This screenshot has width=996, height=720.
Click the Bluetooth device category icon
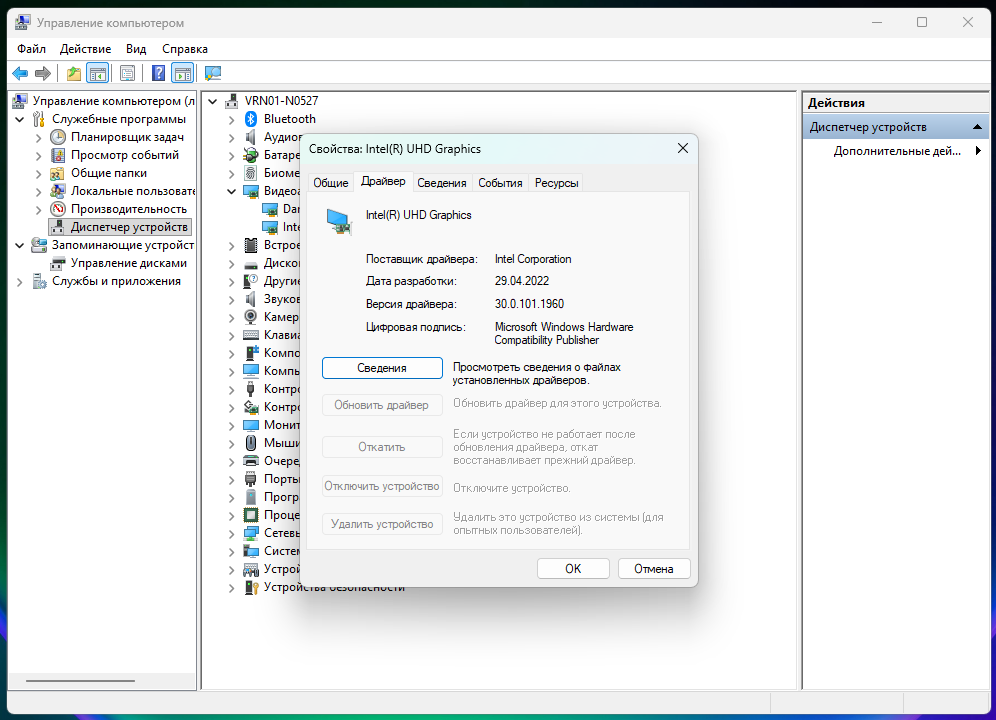coord(251,119)
